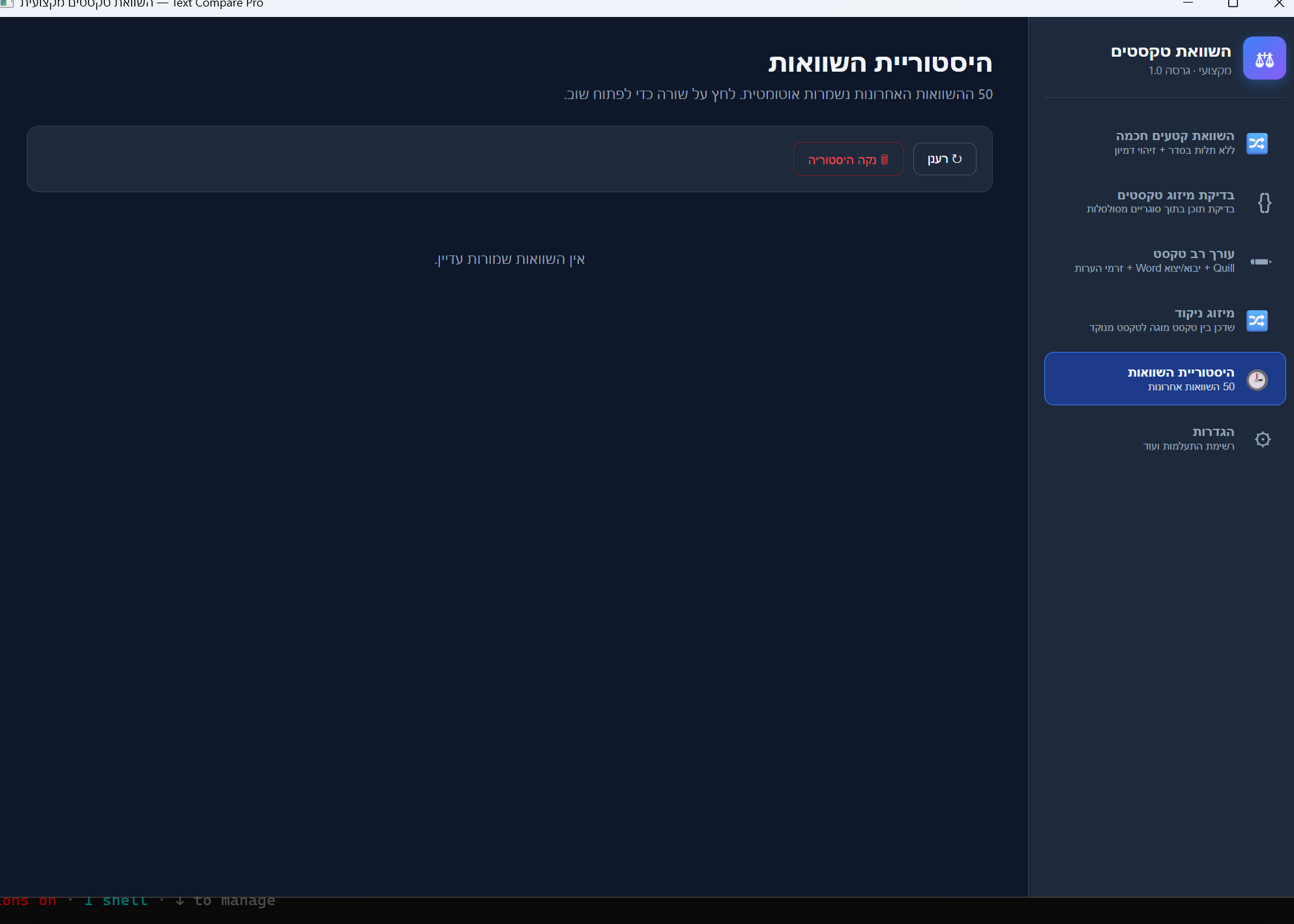Click the shuffle icon beside השוואת קטעים חכמה
This screenshot has width=1294, height=924.
click(x=1257, y=143)
